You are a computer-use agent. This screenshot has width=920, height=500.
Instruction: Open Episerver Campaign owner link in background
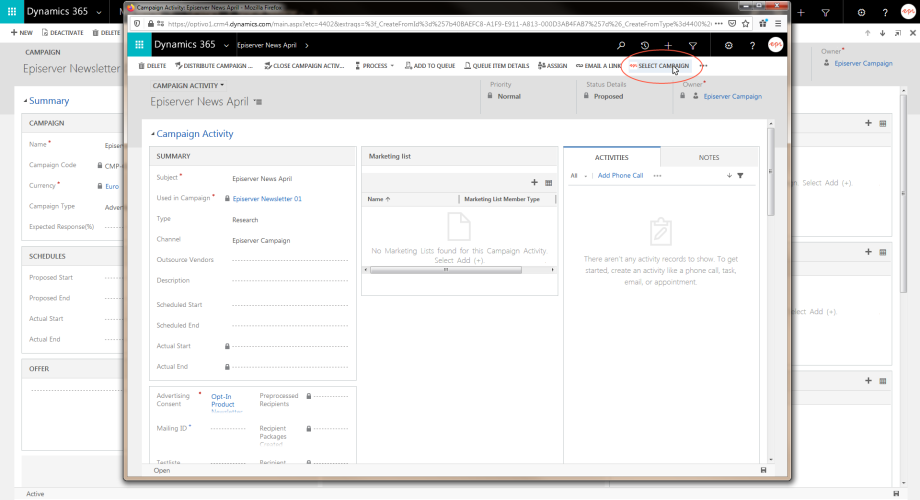click(x=863, y=63)
